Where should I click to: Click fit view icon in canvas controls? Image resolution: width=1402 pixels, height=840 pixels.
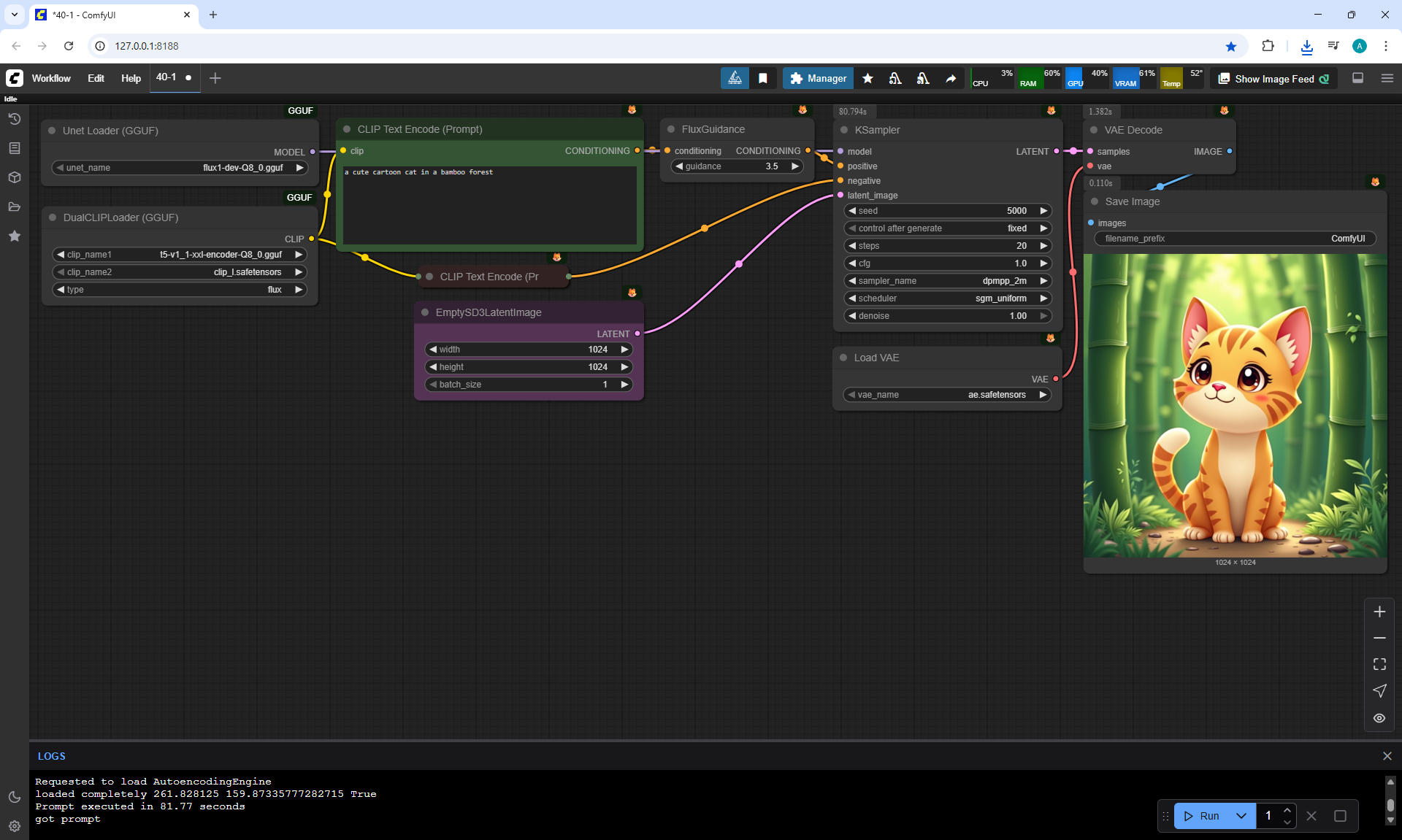pos(1379,664)
